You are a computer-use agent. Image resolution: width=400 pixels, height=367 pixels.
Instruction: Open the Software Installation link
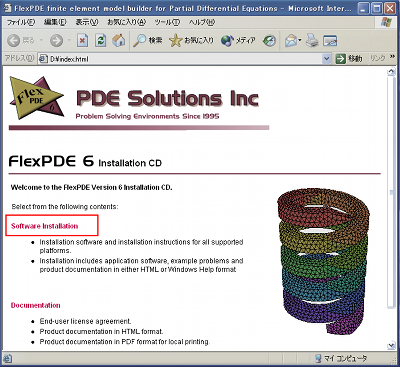[45, 226]
